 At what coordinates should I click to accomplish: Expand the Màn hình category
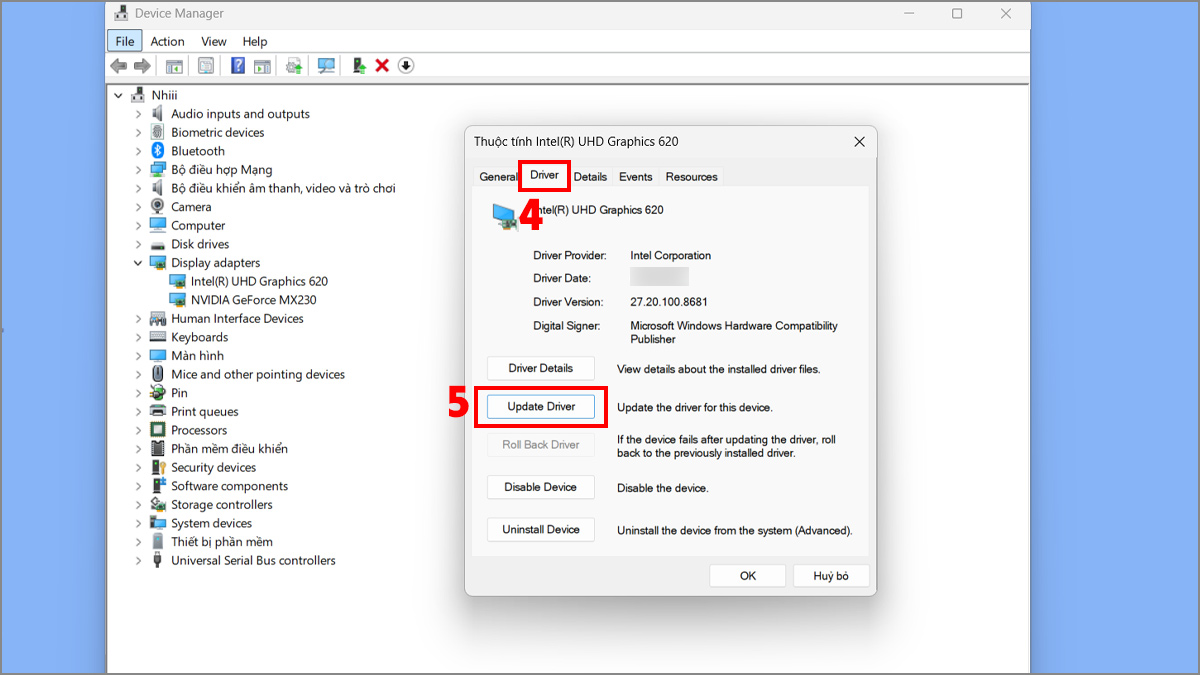point(139,356)
